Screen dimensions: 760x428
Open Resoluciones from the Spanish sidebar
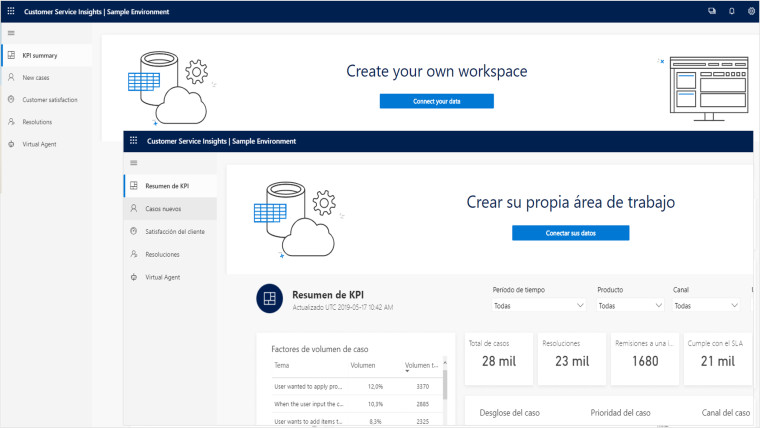[x=162, y=254]
